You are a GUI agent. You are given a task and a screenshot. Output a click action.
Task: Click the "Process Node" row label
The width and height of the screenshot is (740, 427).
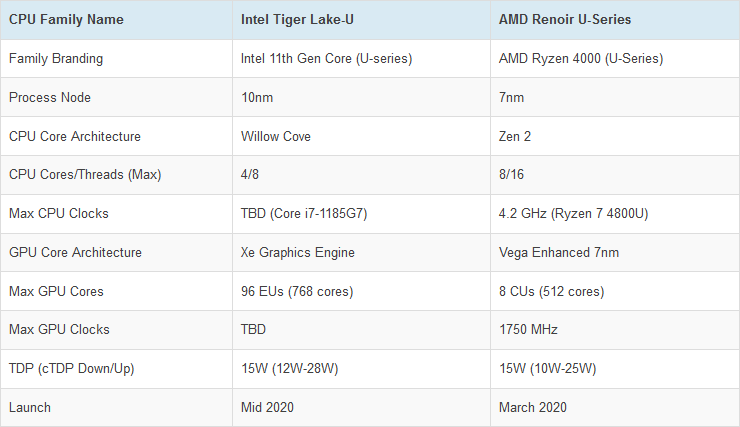click(x=50, y=97)
